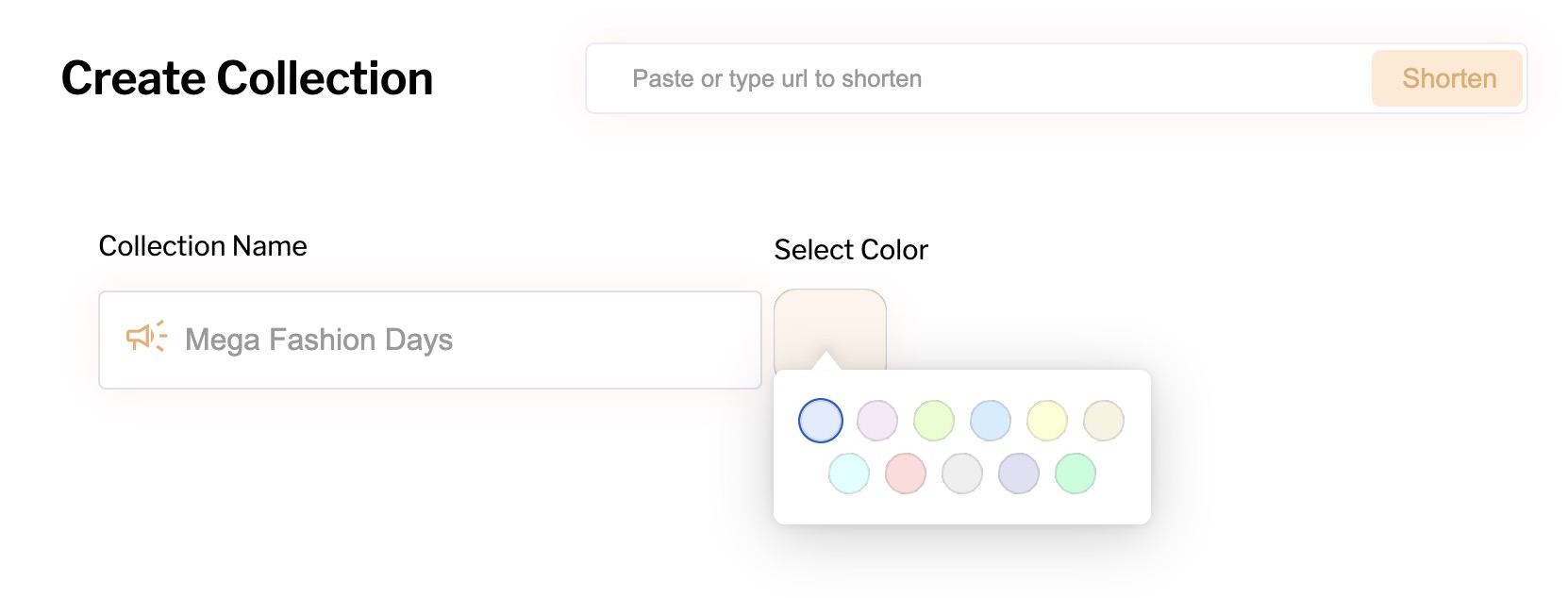1568x598 pixels.
Task: Click the Create Collection heading
Action: click(x=247, y=78)
